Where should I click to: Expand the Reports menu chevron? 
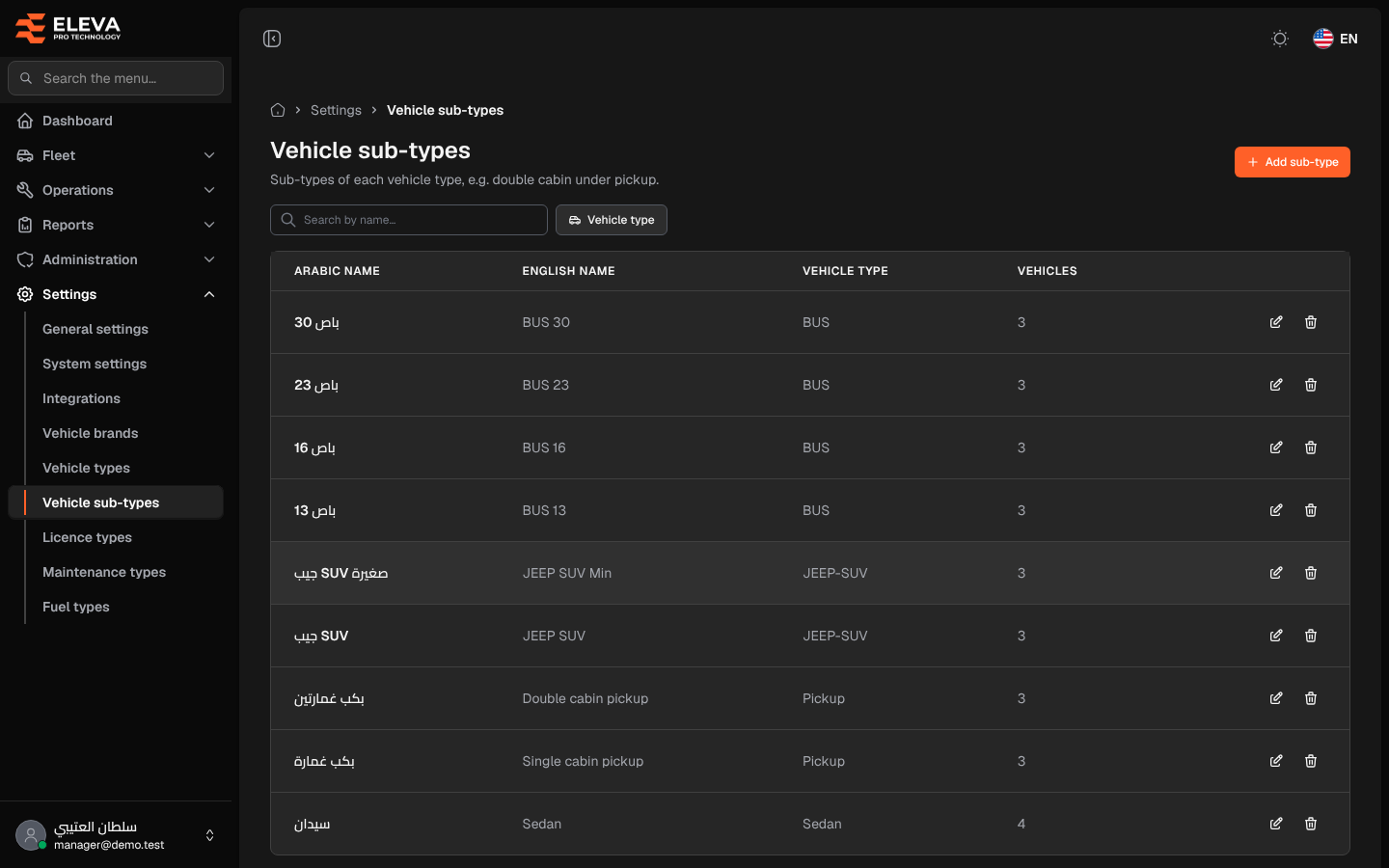coord(209,225)
